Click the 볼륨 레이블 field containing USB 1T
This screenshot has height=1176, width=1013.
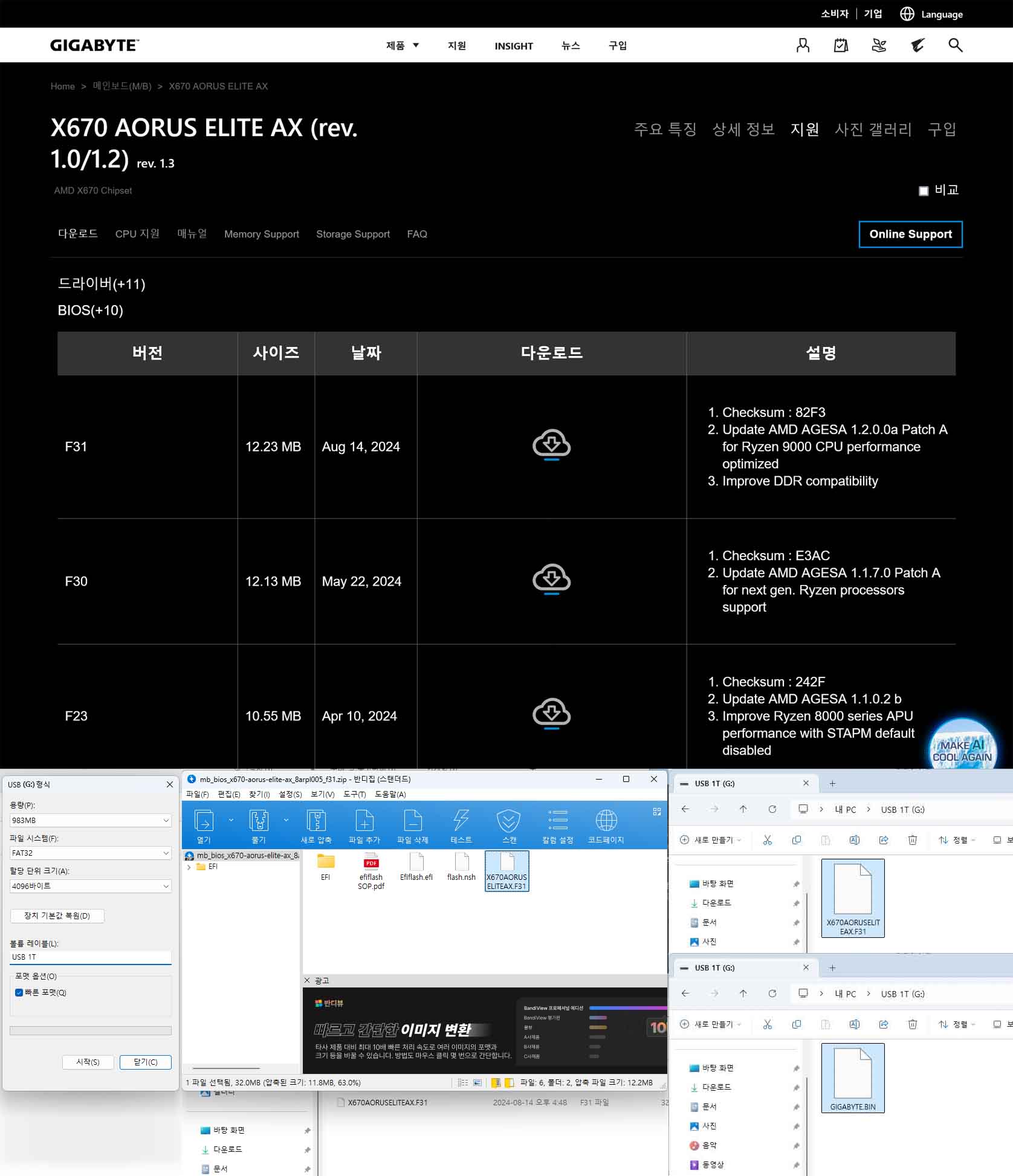click(91, 957)
